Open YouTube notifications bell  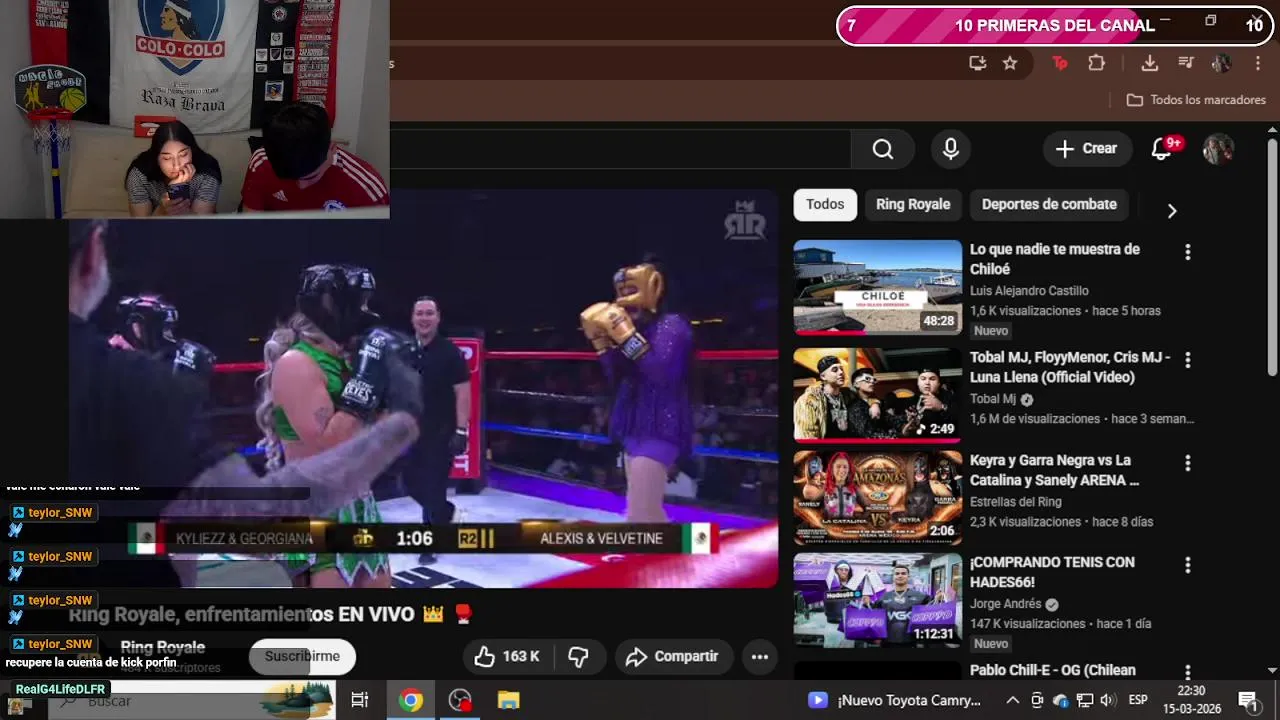click(x=1161, y=149)
